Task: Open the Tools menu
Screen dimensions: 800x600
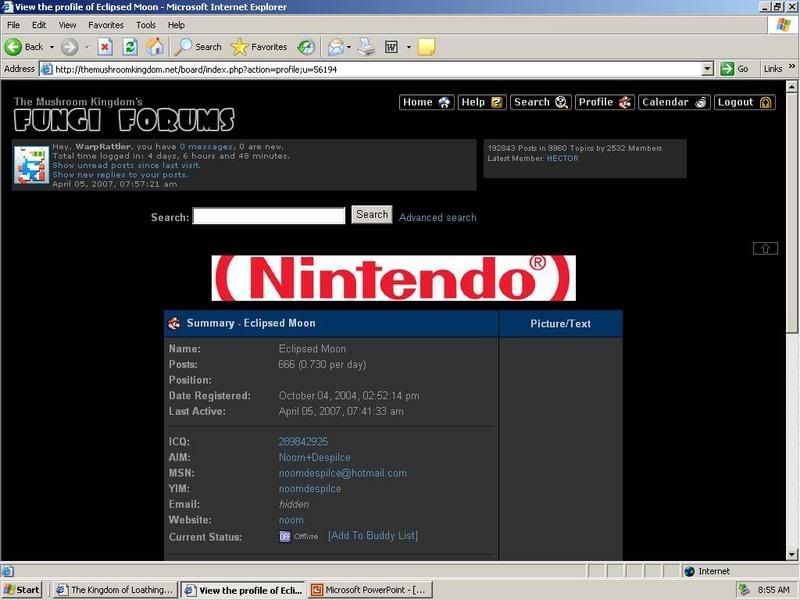Action: coord(145,24)
